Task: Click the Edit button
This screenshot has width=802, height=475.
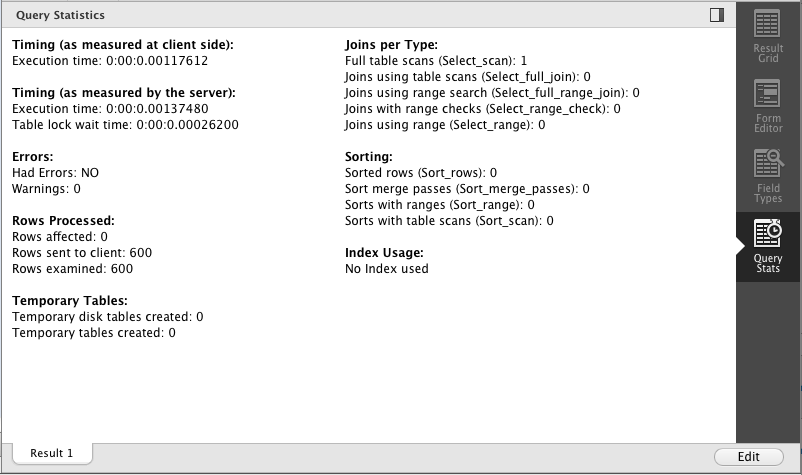Action: point(748,457)
